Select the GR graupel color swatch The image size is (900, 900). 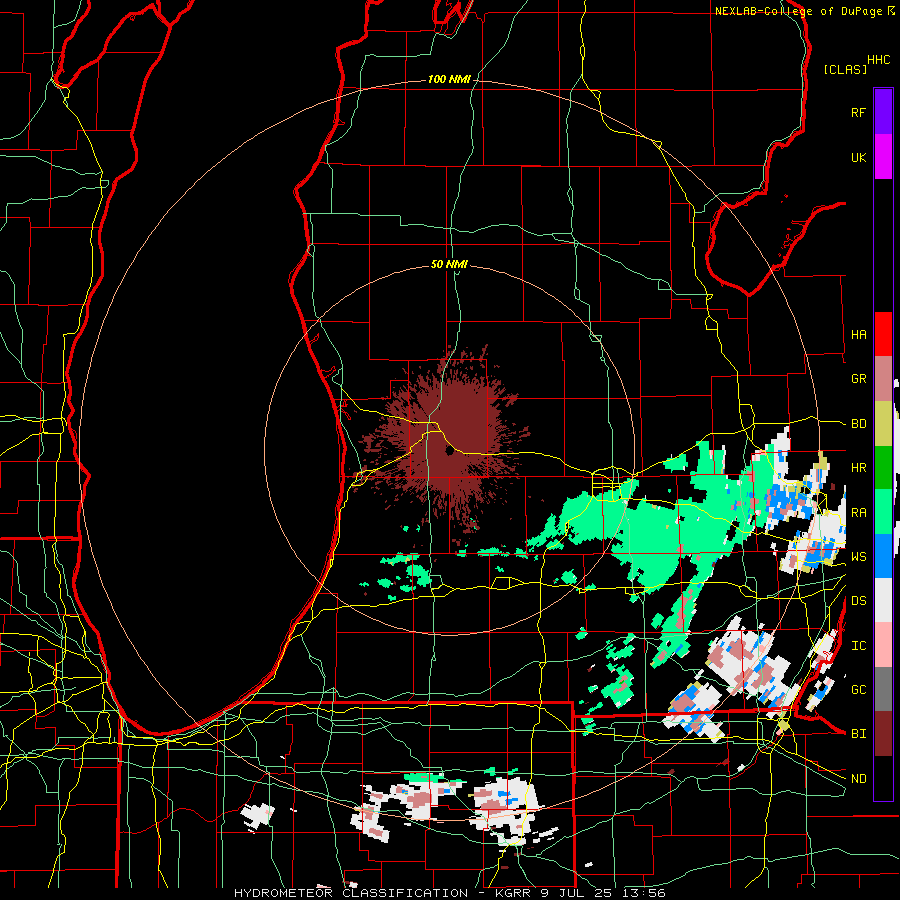tap(883, 378)
